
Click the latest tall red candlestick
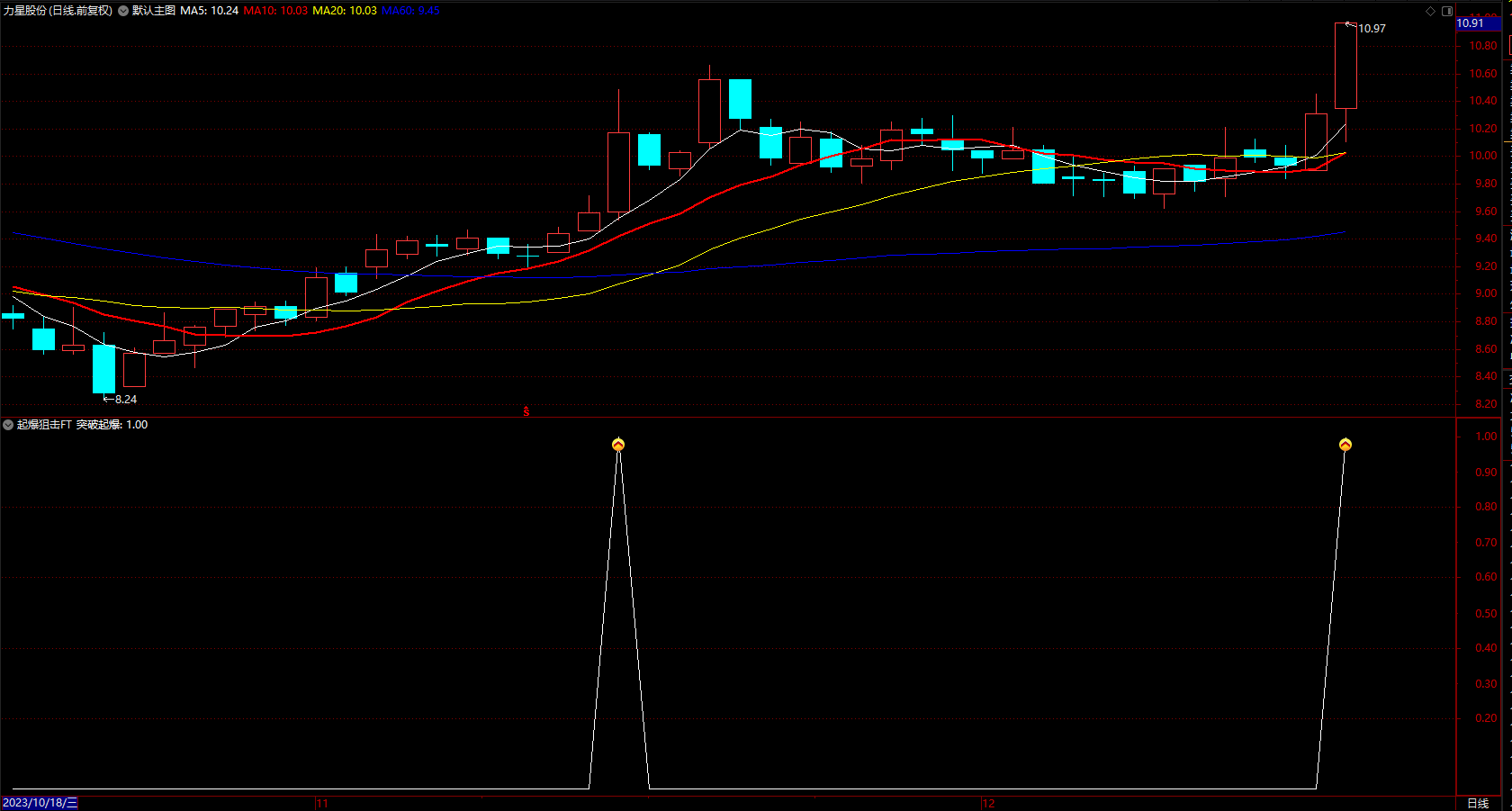tap(1345, 66)
